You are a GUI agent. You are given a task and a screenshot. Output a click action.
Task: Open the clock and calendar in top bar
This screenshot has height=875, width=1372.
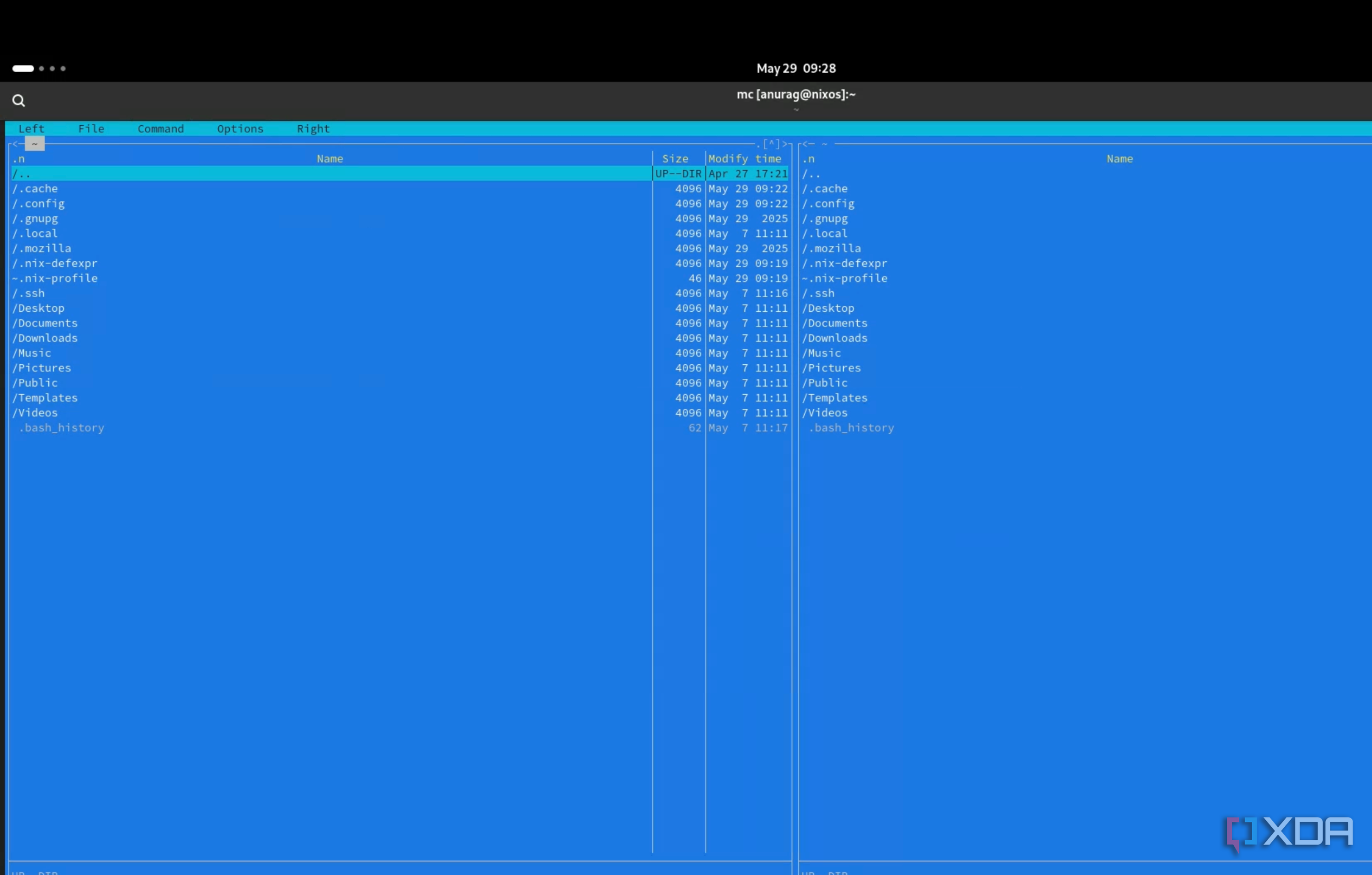tap(796, 68)
